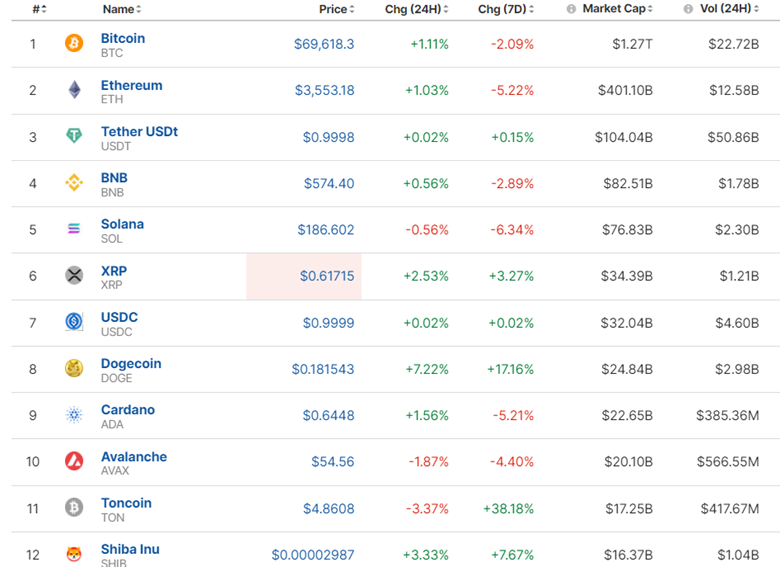The height and width of the screenshot is (567, 780).
Task: Click the USDC logo icon
Action: 74,321
